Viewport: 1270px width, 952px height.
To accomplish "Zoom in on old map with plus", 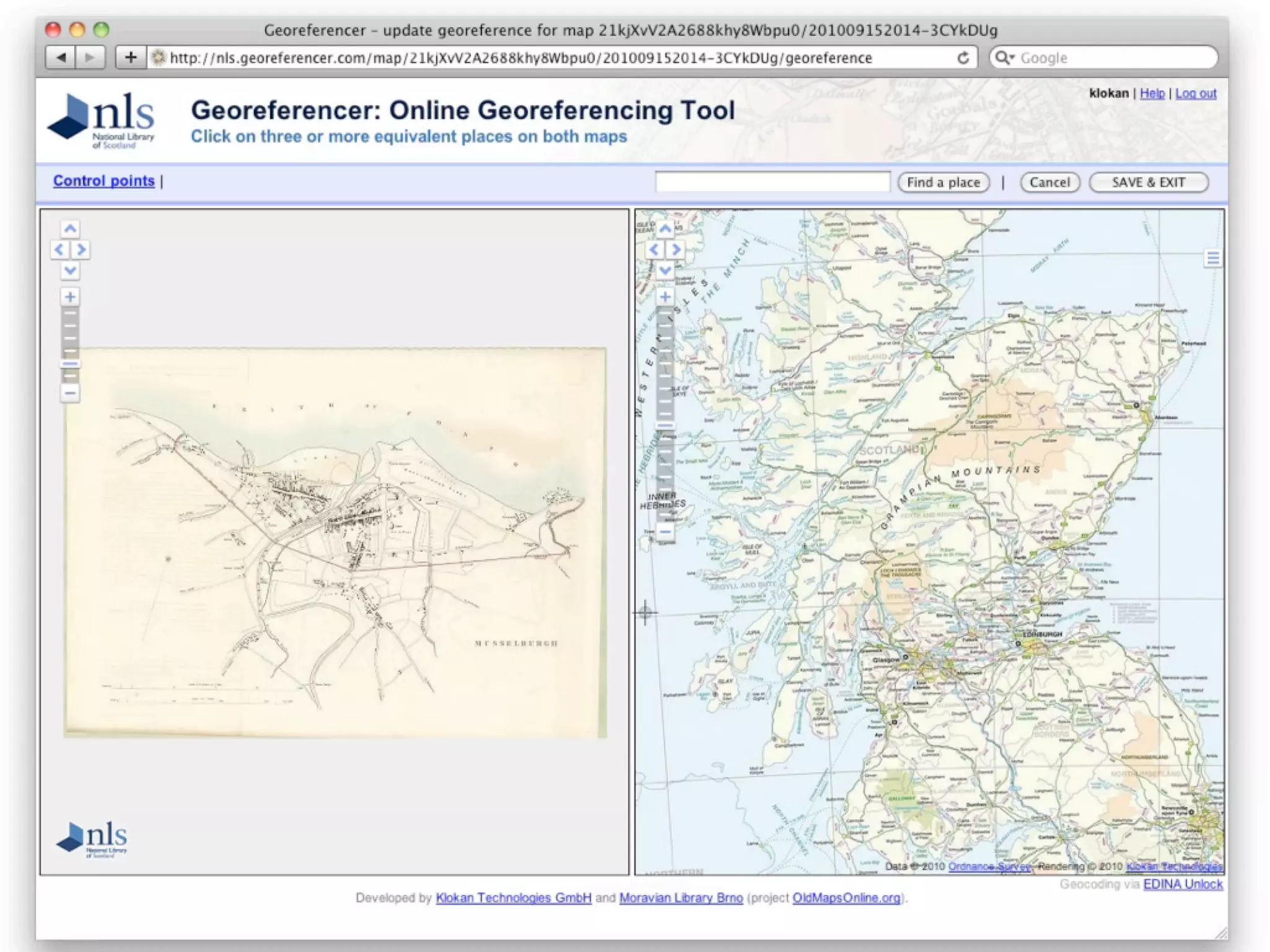I will pos(70,297).
